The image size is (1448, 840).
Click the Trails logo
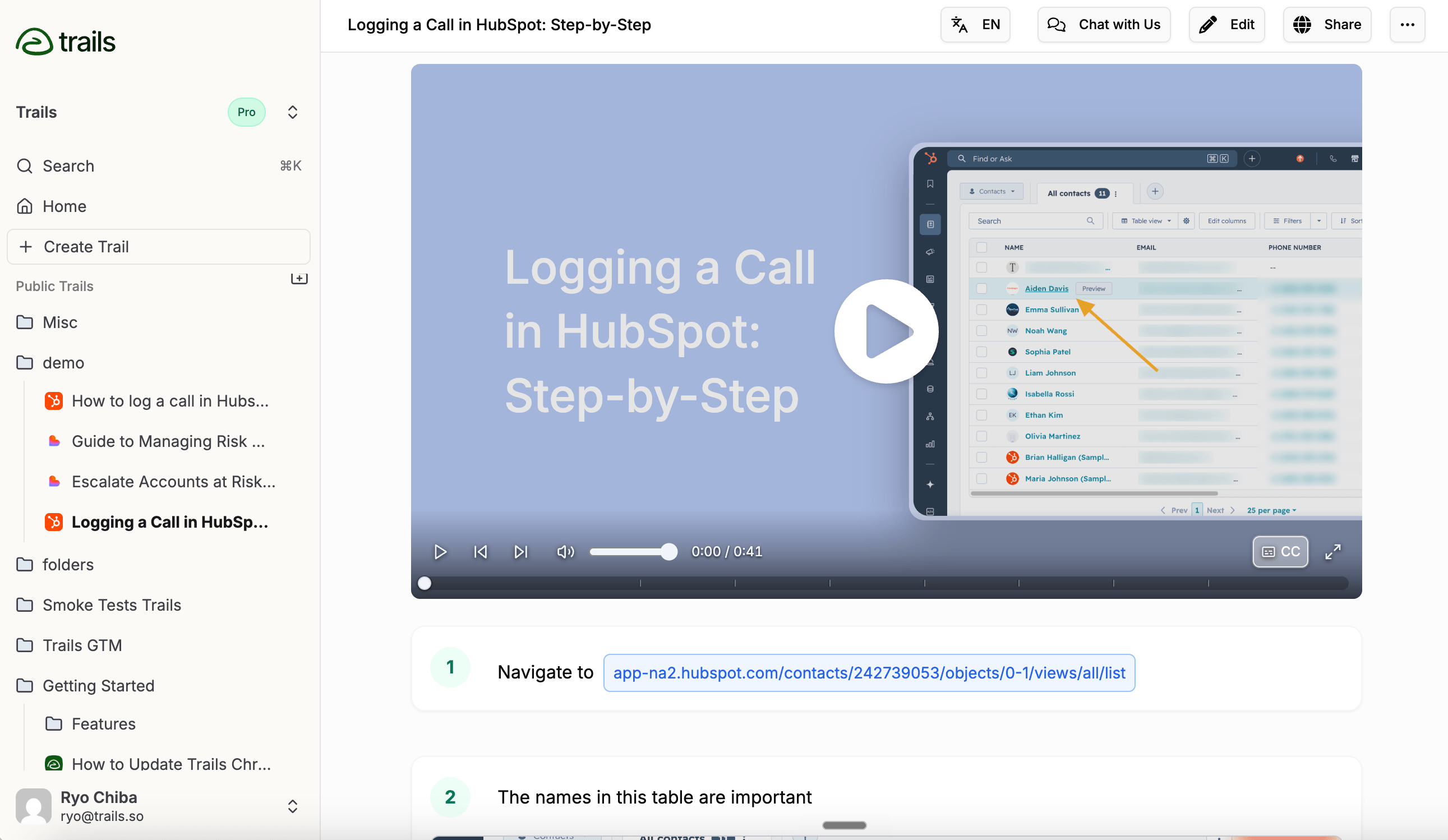point(66,41)
